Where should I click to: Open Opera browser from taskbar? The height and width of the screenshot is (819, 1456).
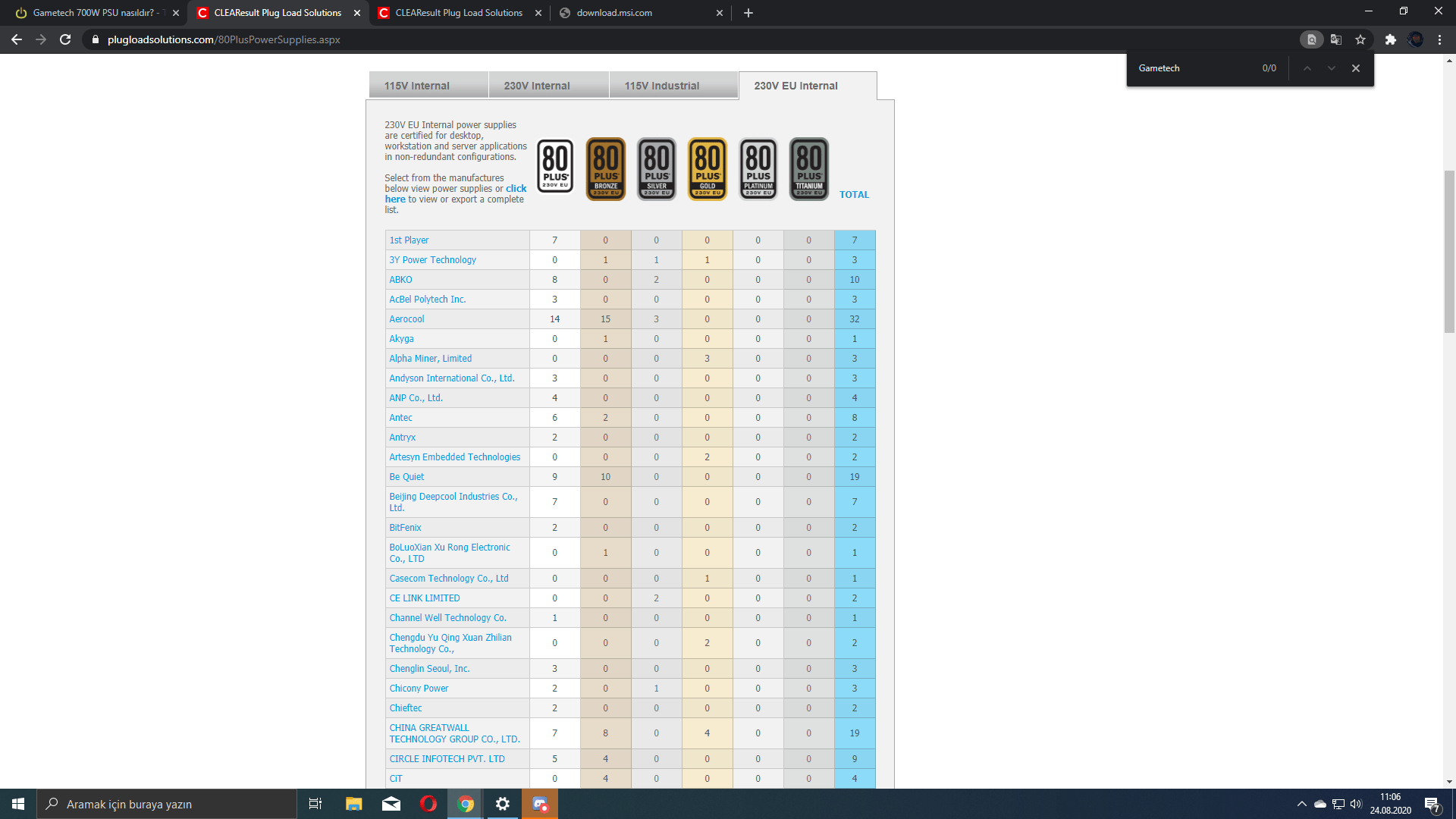coord(428,804)
